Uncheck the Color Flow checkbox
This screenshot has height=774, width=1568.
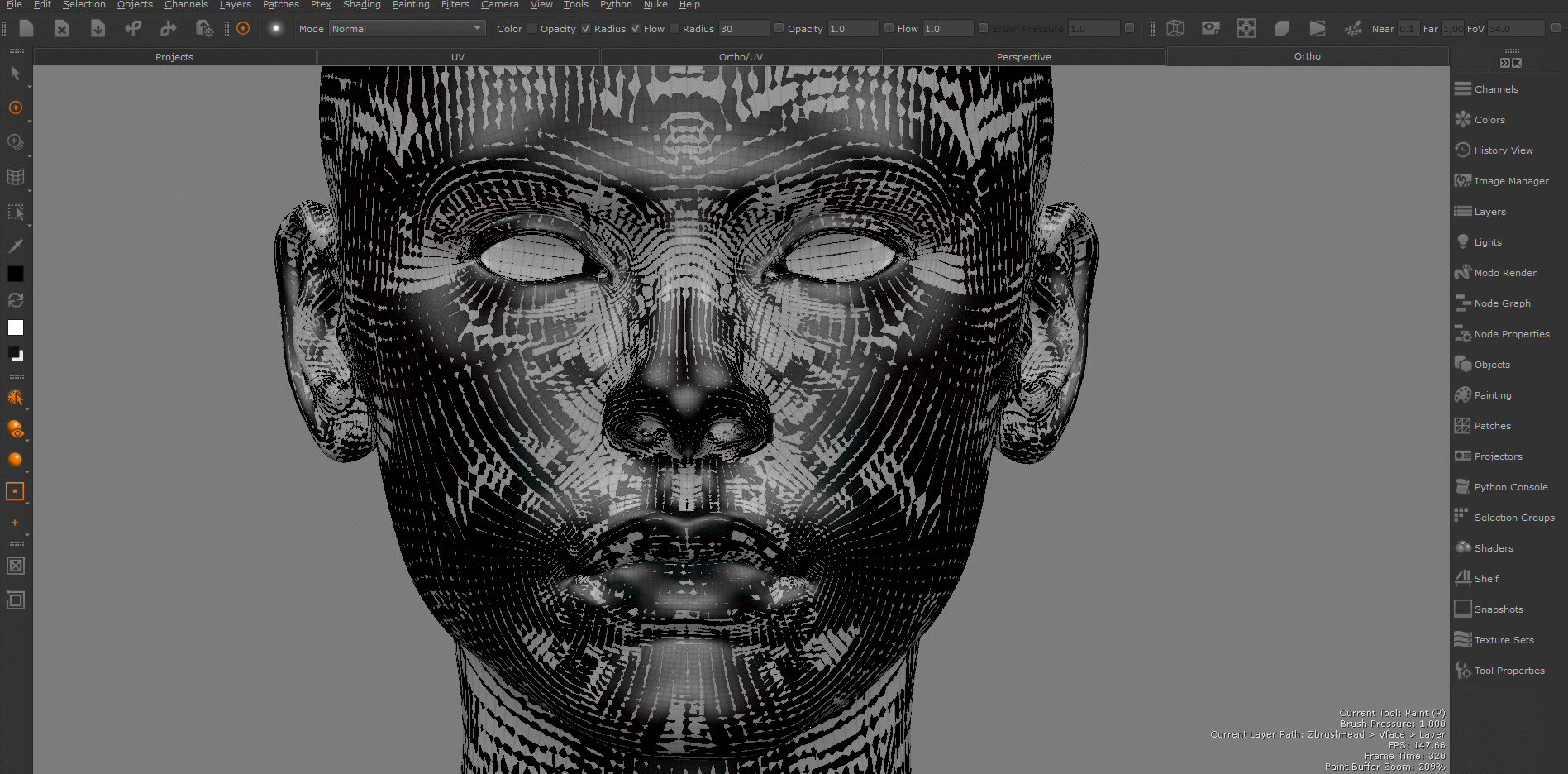coord(636,28)
